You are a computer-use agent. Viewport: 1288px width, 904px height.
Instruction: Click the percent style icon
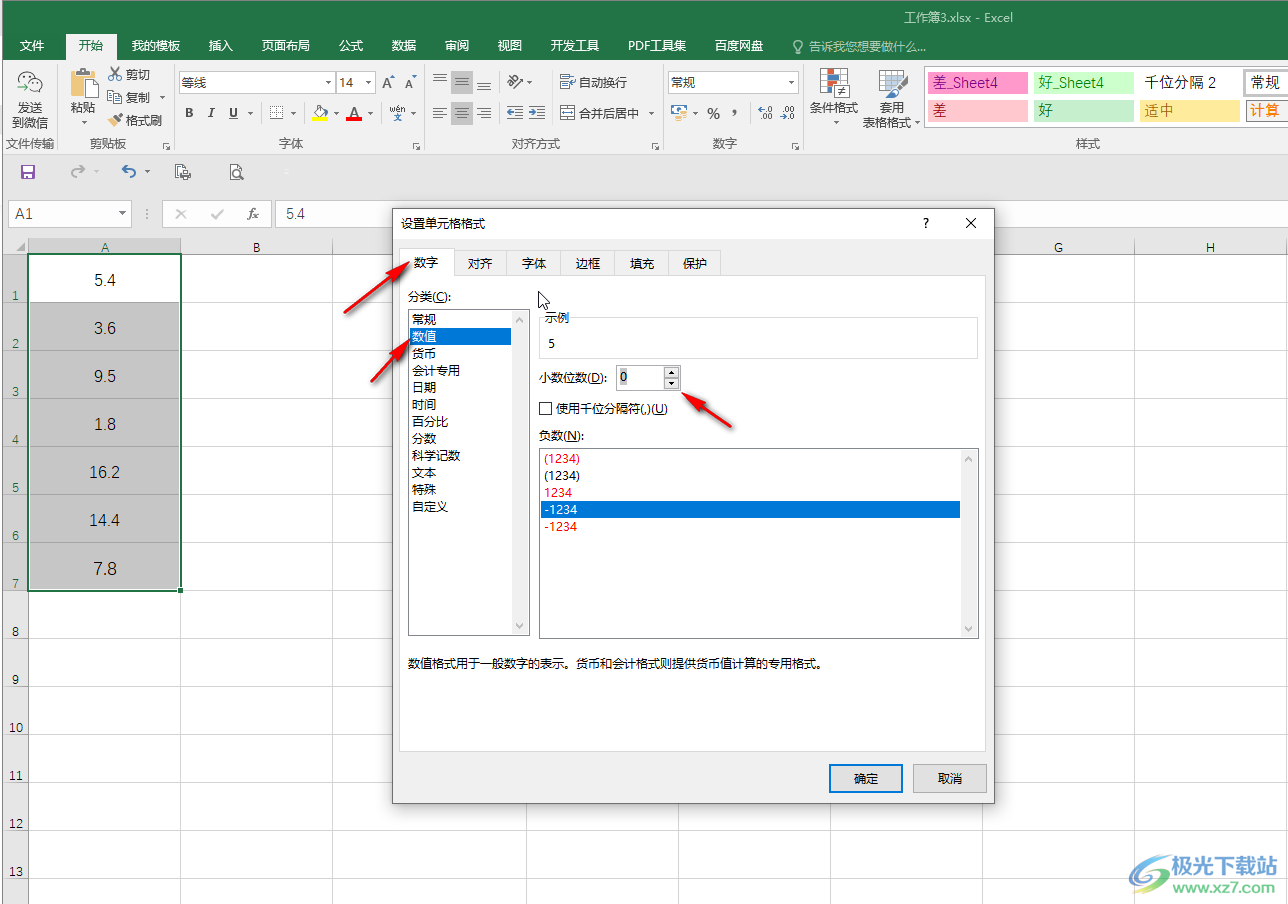[713, 114]
